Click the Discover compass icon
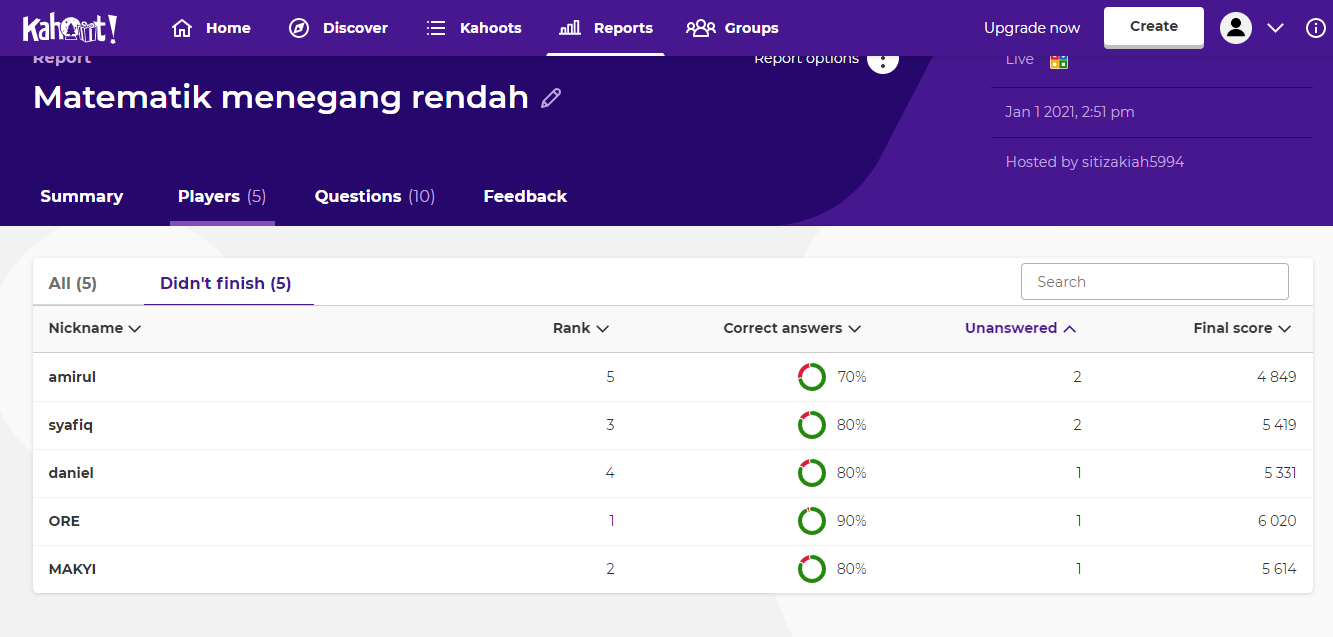The height and width of the screenshot is (637, 1333). [299, 28]
